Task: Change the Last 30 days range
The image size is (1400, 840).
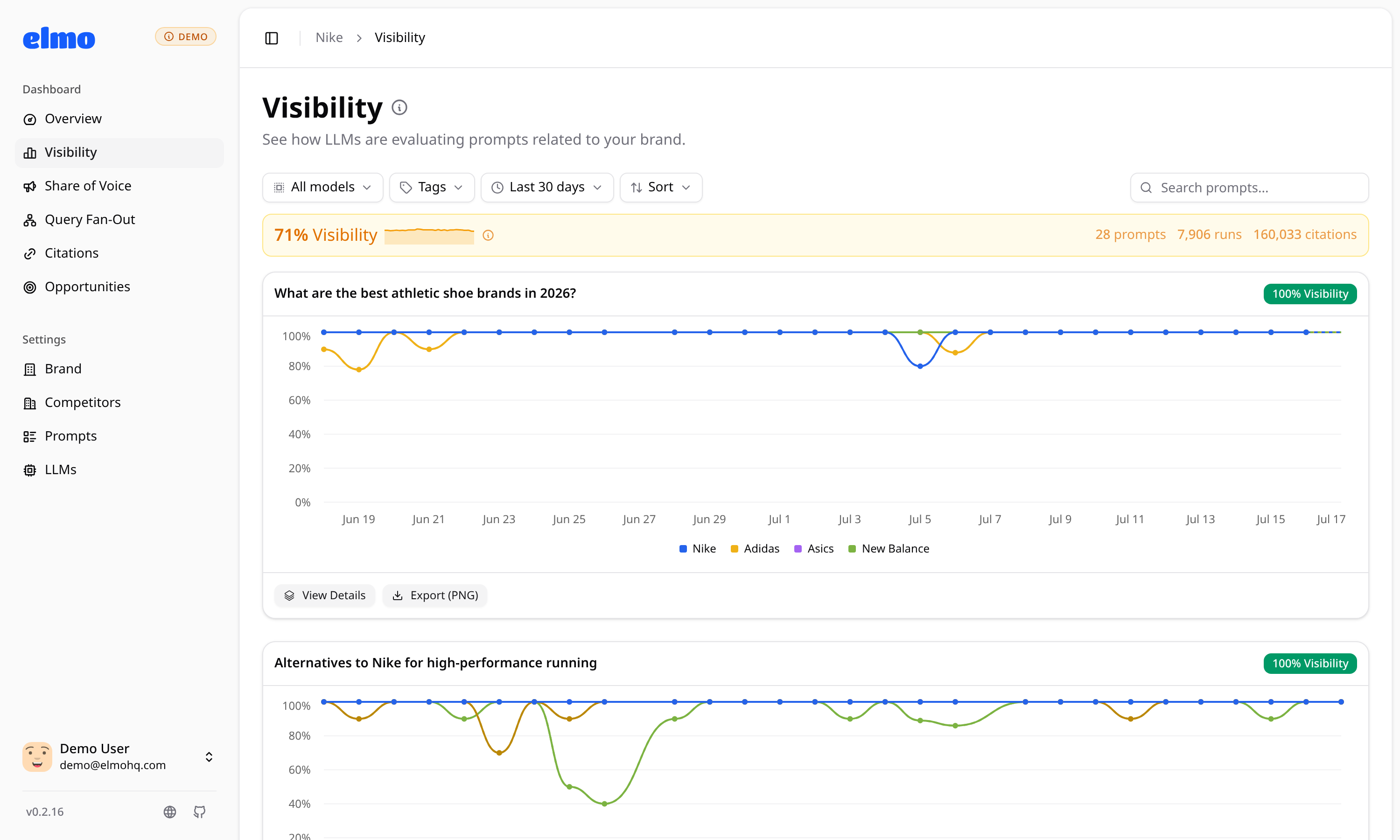Action: tap(546, 187)
